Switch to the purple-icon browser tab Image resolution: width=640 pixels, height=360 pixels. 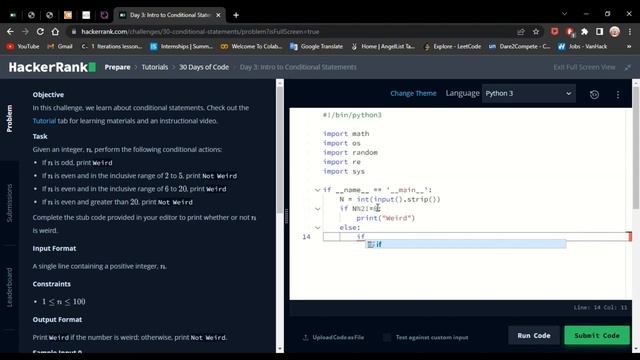point(104,15)
